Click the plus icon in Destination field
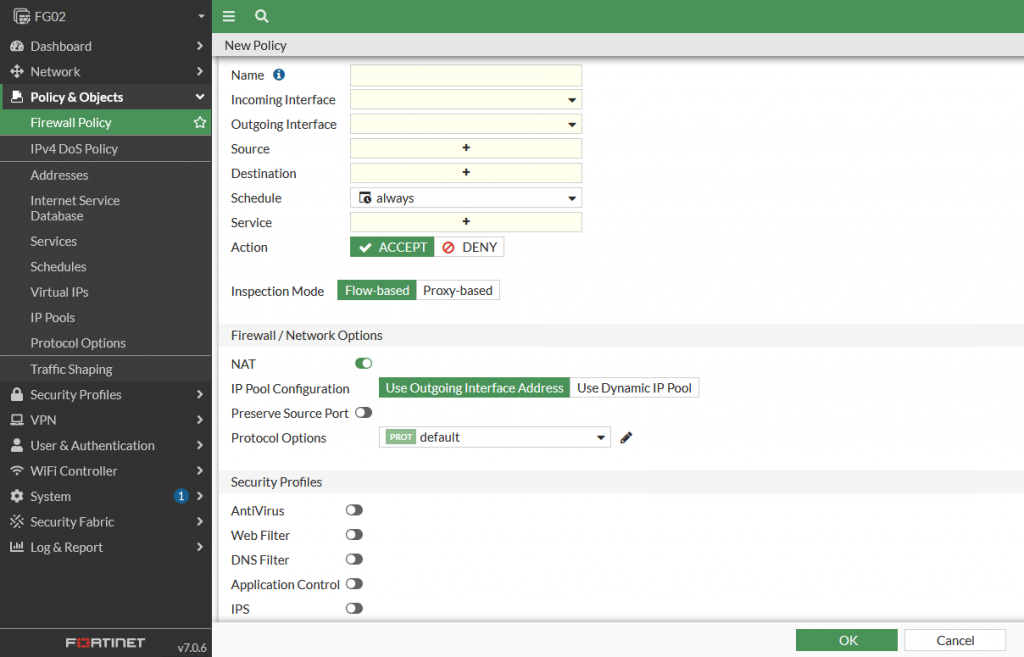 pyautogui.click(x=466, y=173)
